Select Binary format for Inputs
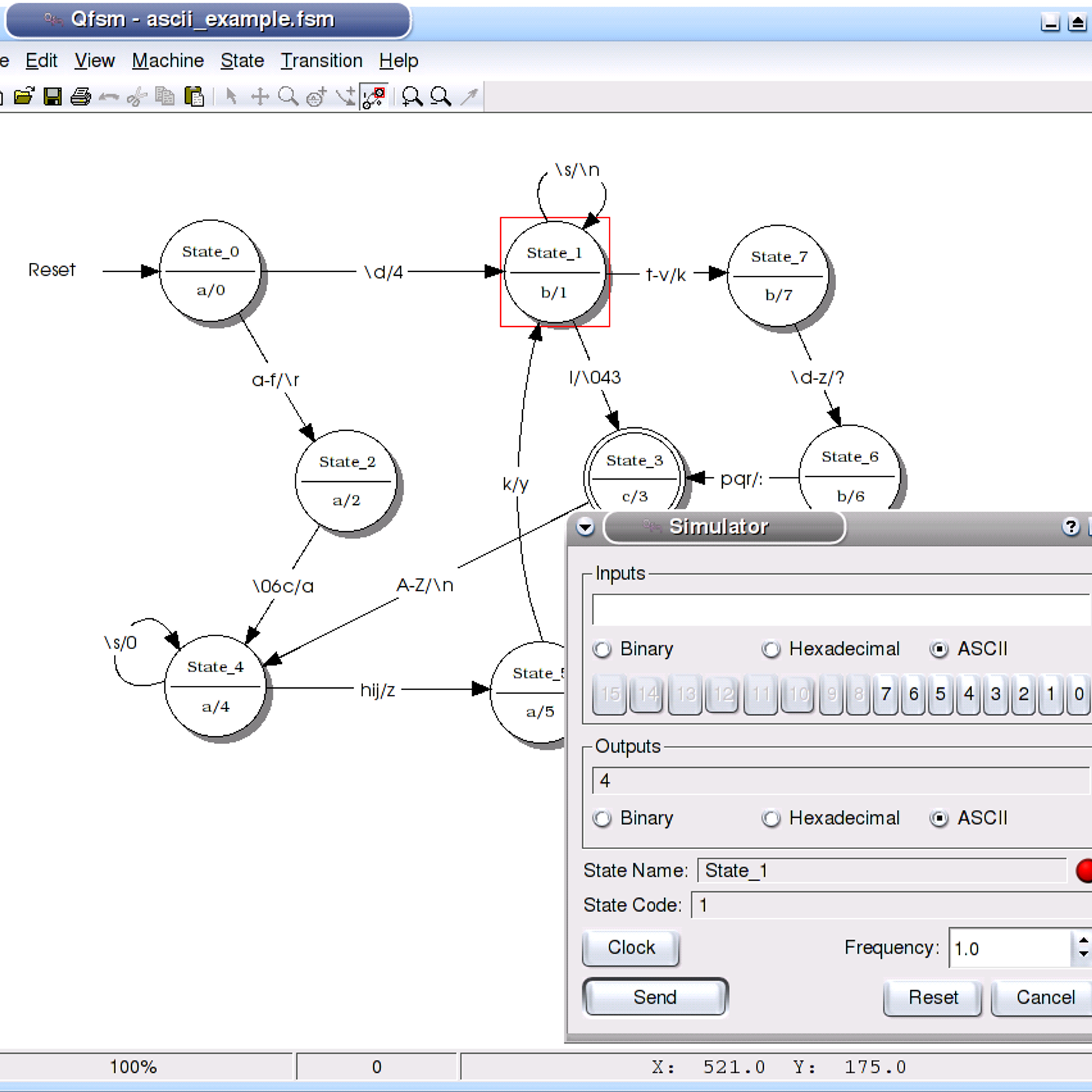The height and width of the screenshot is (1092, 1092). (603, 649)
